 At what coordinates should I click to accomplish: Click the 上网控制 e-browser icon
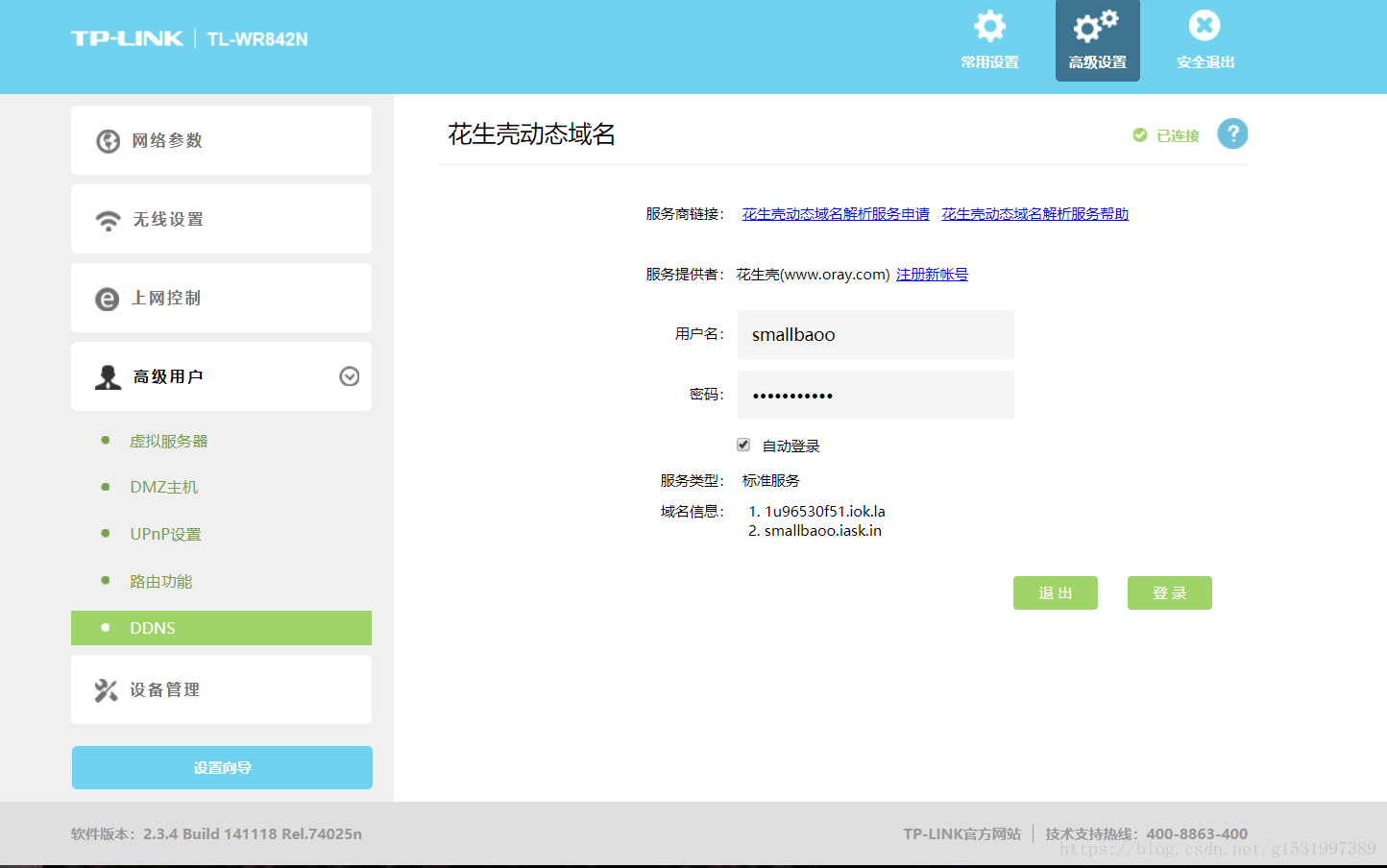(108, 299)
